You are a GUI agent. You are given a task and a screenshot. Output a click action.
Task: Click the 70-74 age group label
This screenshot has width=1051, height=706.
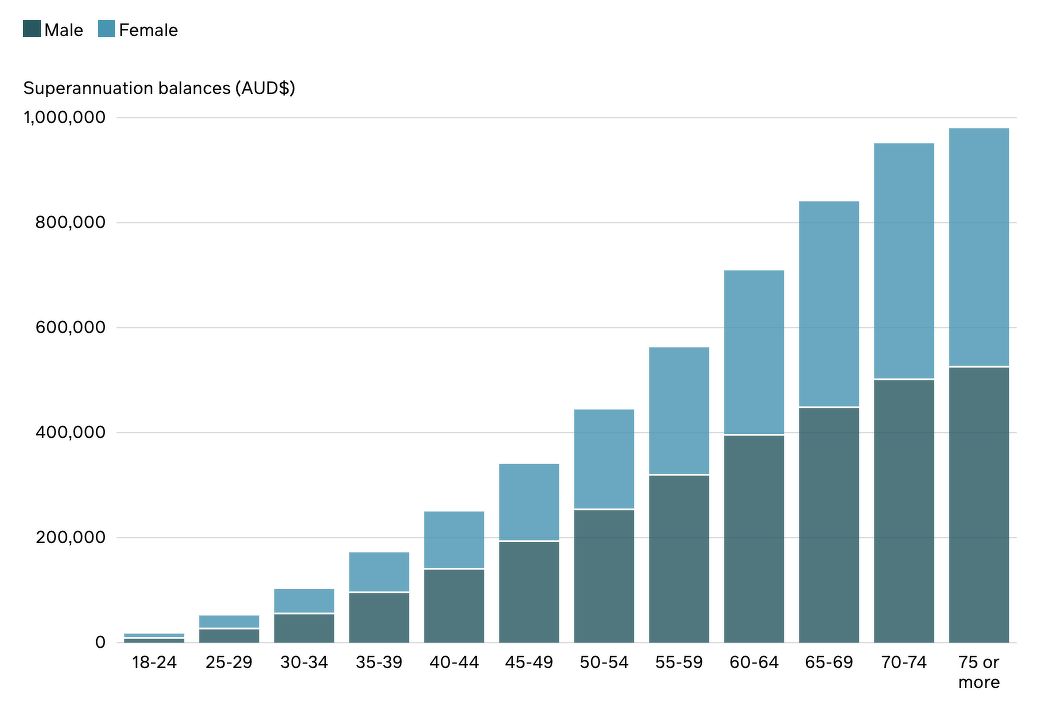point(904,662)
